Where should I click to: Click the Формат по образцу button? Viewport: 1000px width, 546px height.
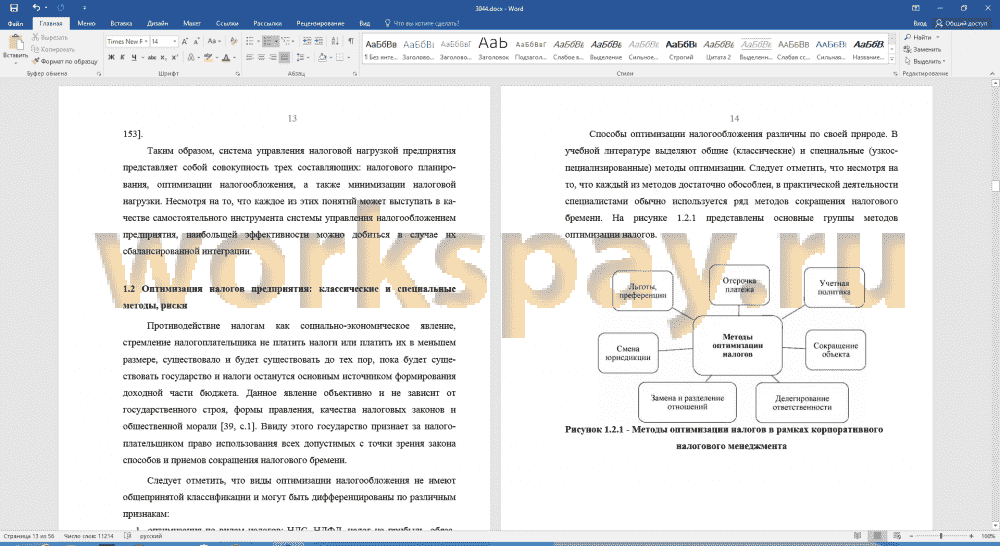(x=64, y=61)
